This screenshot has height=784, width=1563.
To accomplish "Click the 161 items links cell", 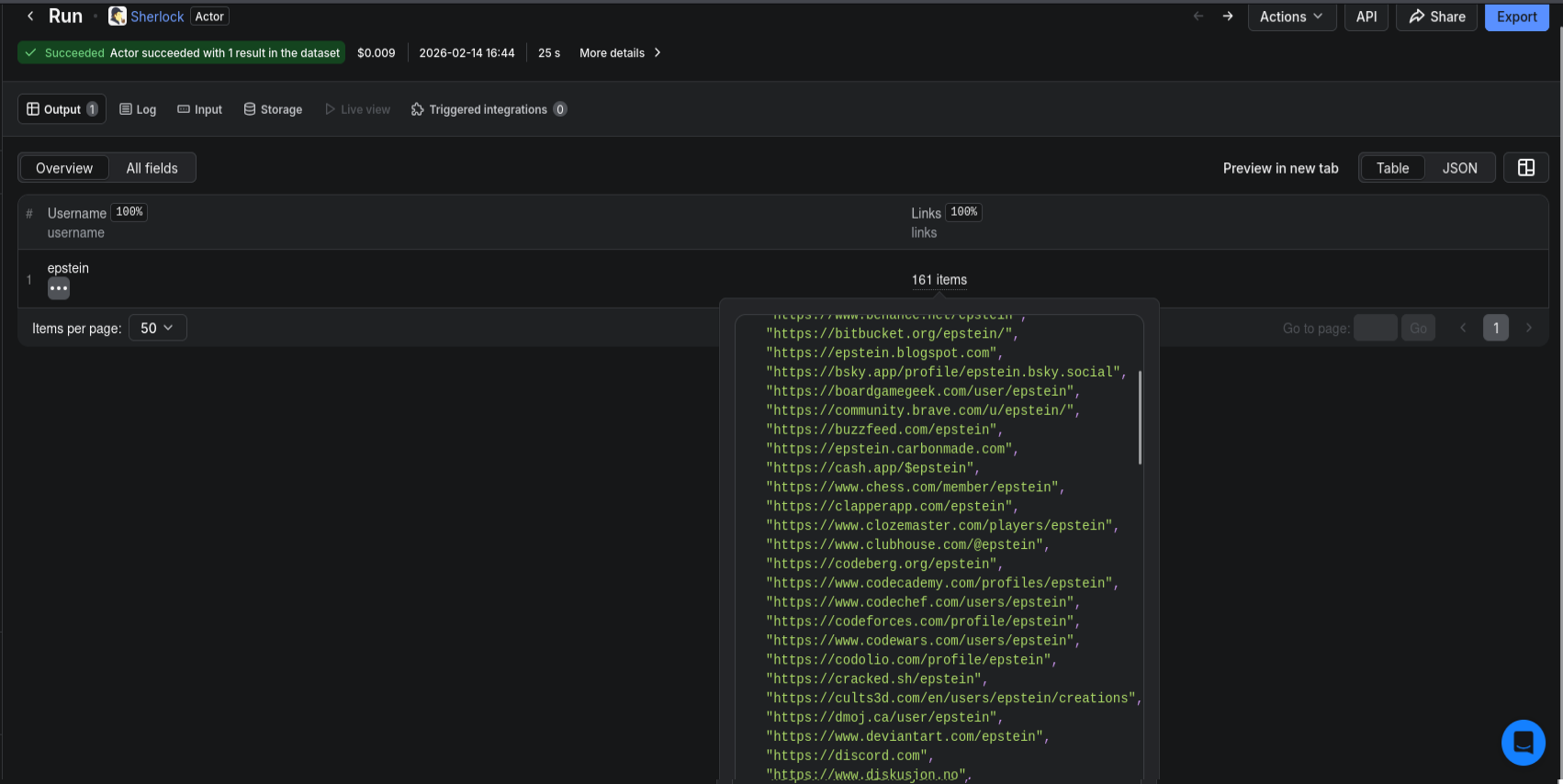I will click(939, 280).
